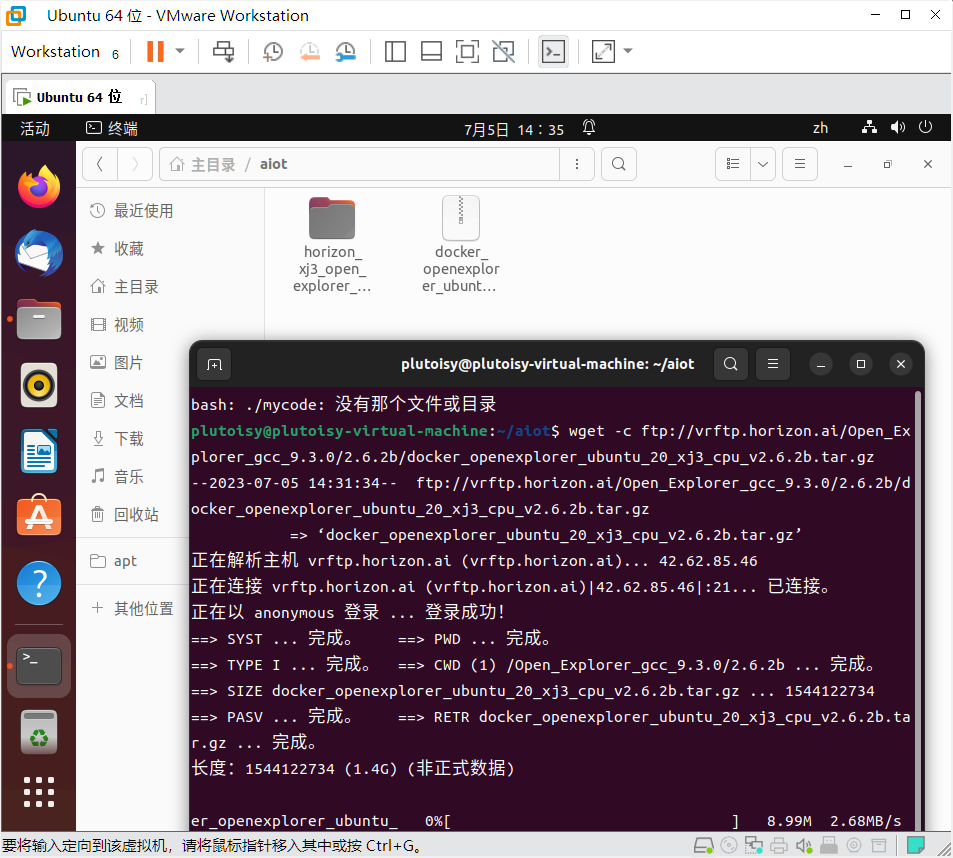
Task: Launch Thunderbird mail from the dock
Action: click(x=39, y=253)
